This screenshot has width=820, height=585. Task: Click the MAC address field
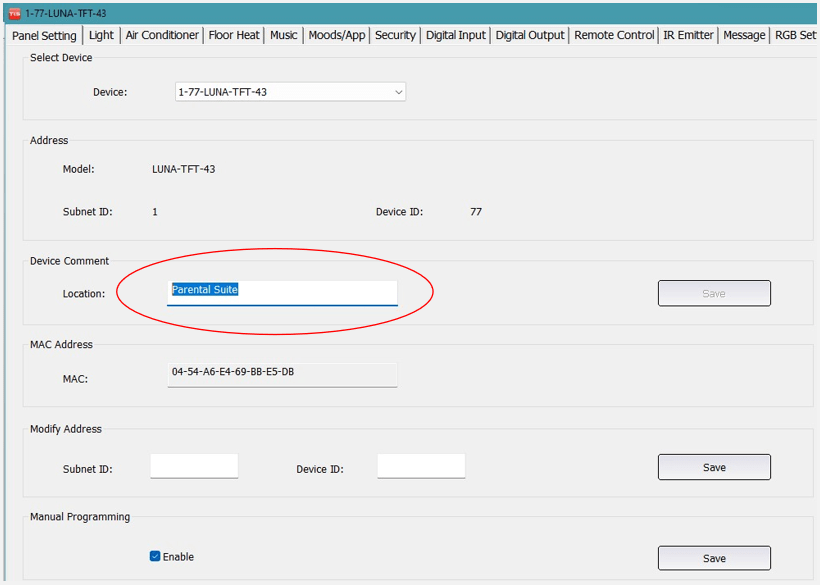coord(282,375)
